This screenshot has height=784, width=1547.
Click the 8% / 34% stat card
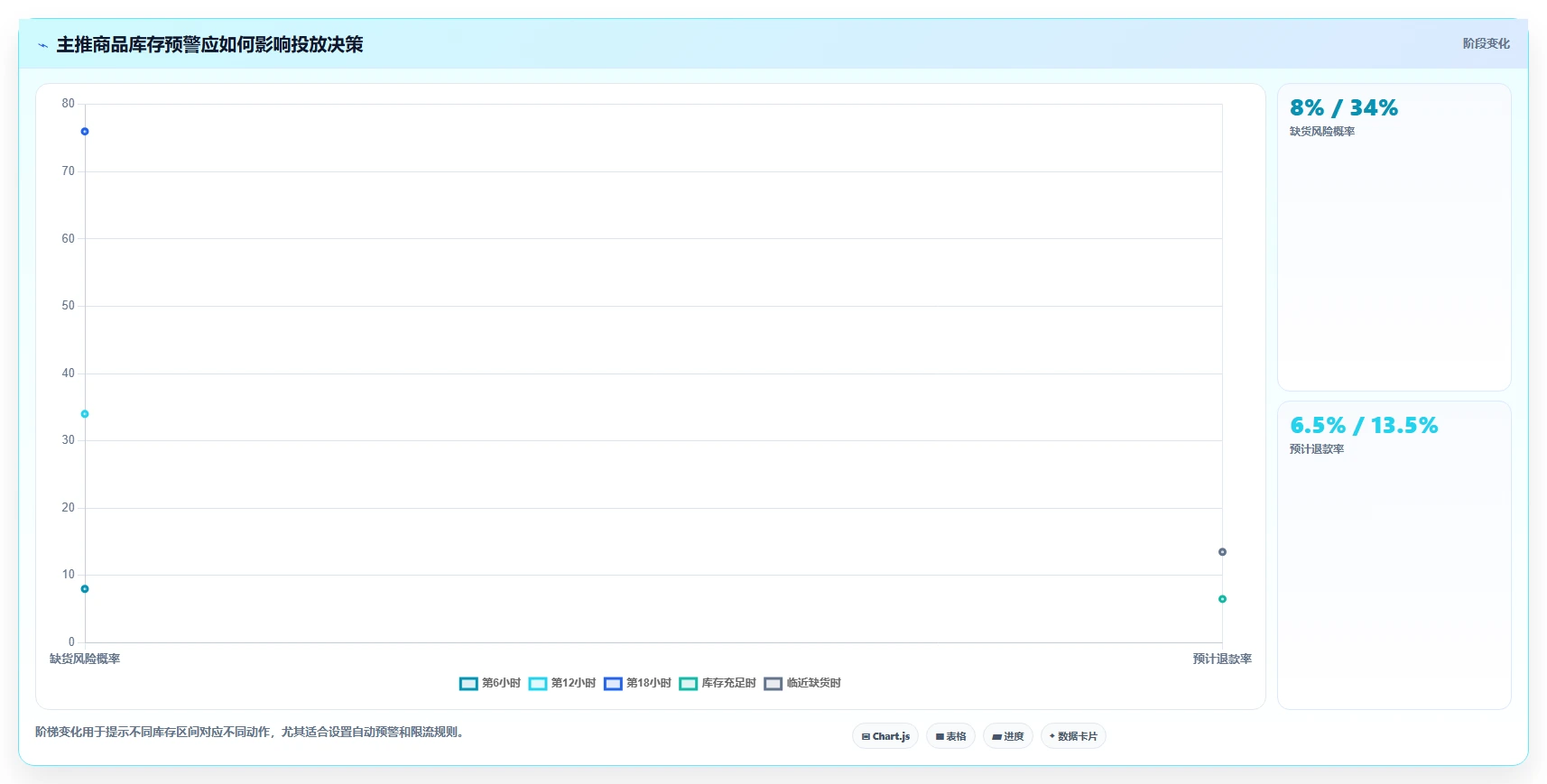click(1394, 237)
